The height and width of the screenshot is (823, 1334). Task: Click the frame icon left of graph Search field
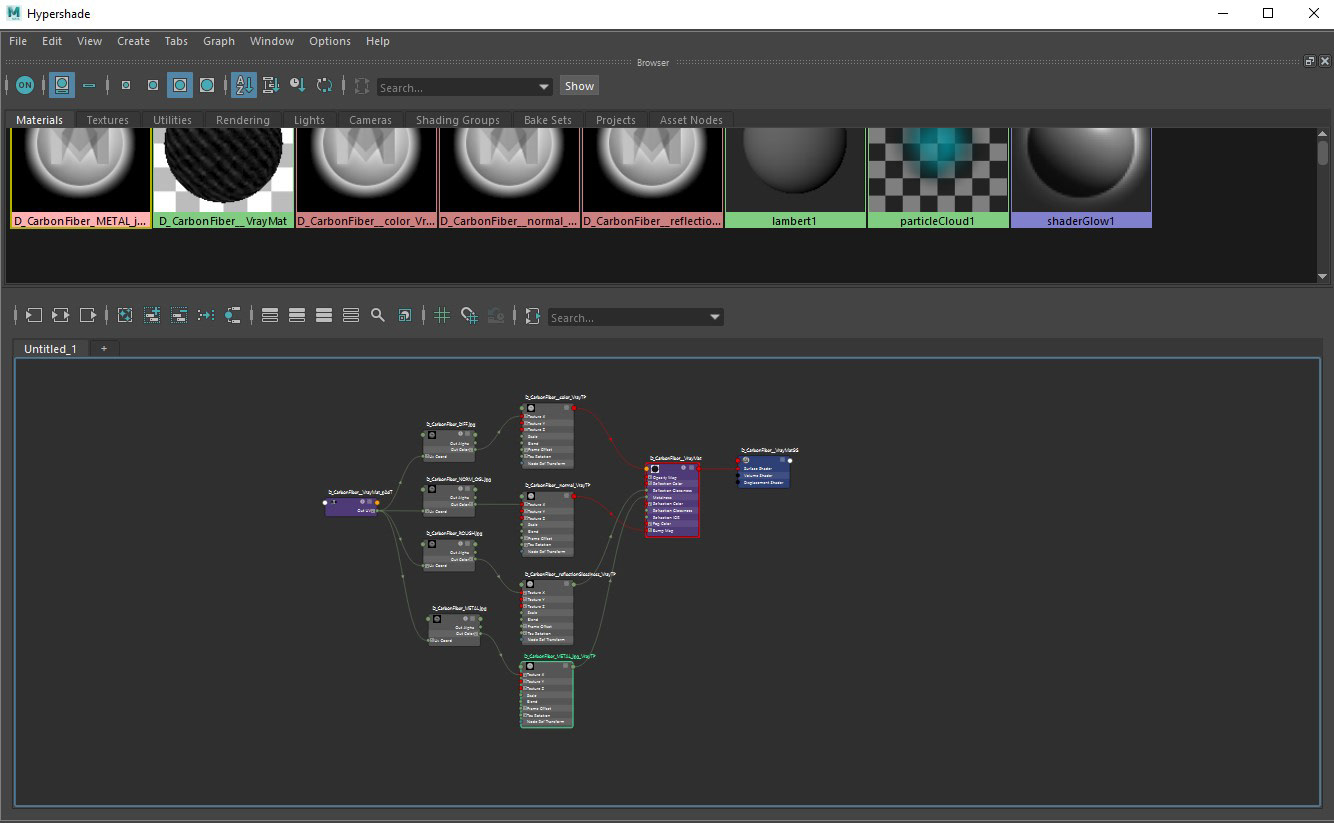pos(533,315)
